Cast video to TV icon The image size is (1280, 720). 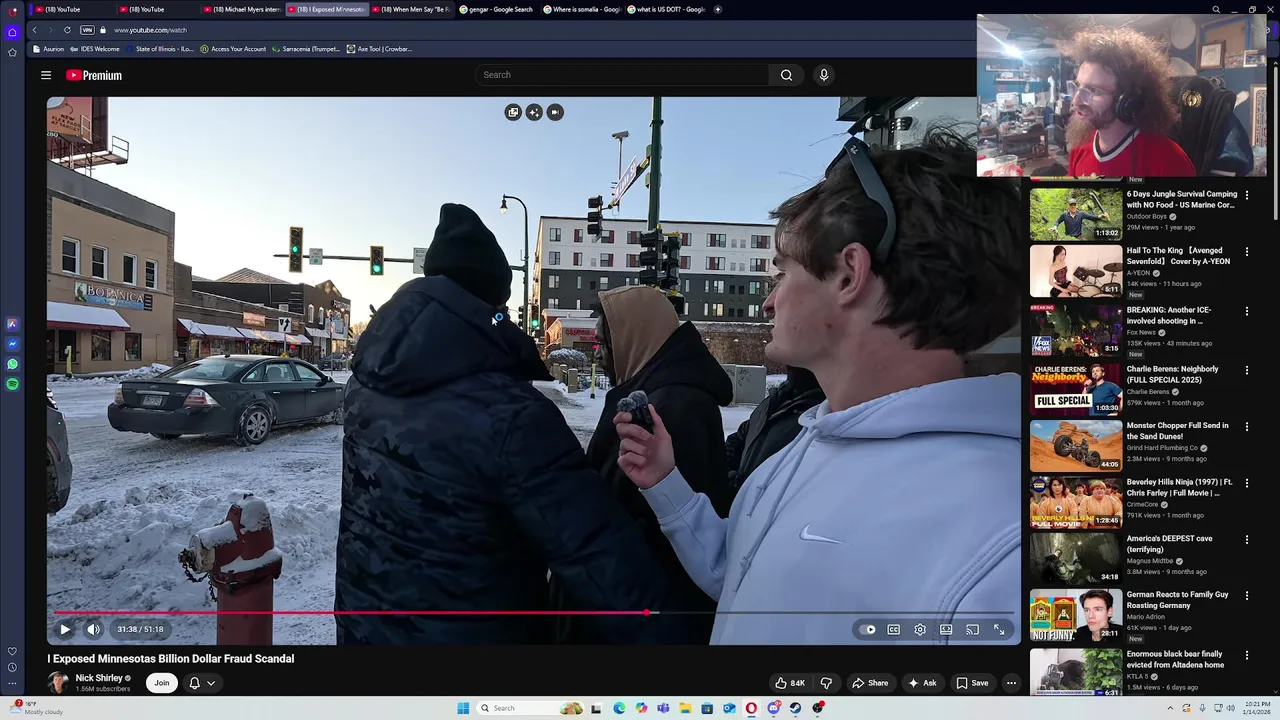pyautogui.click(x=972, y=629)
